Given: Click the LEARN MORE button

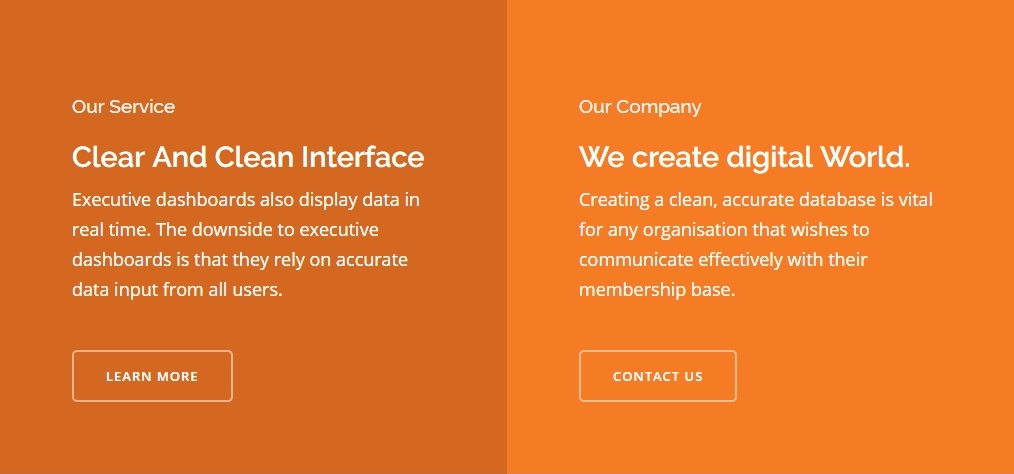Looking at the screenshot, I should (152, 376).
